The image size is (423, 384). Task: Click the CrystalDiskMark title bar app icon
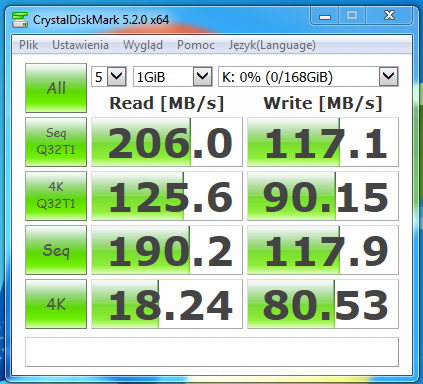20,20
